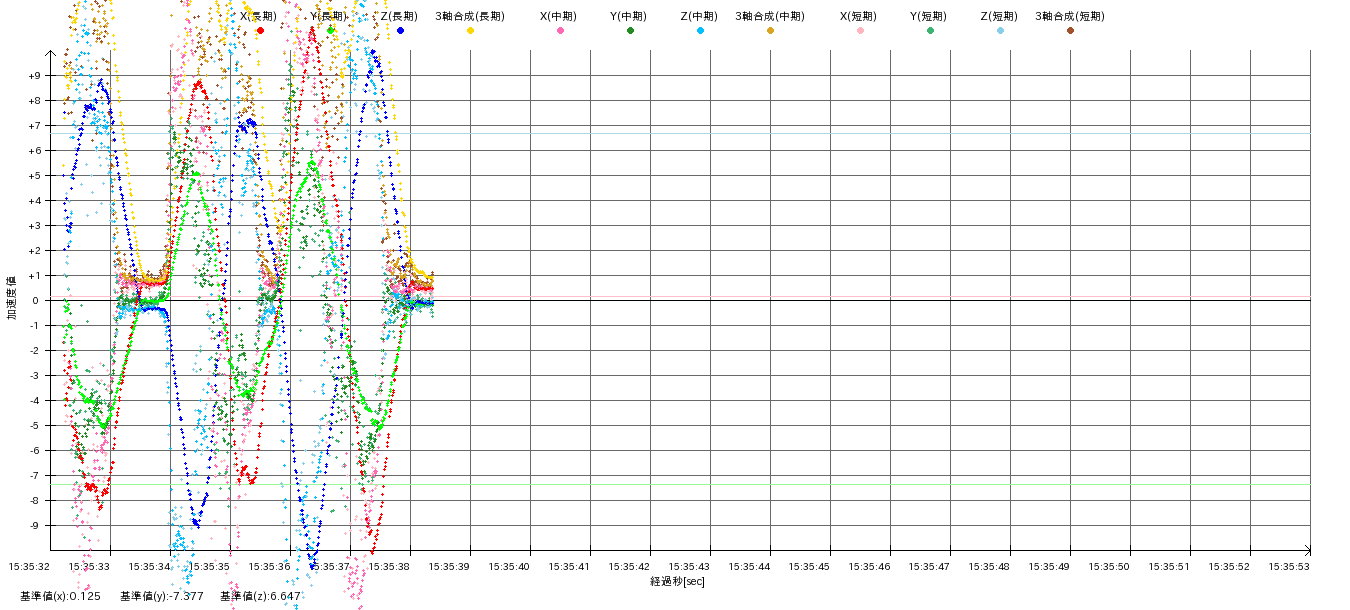Image resolution: width=1350 pixels, height=610 pixels.
Task: Select the green Y(長期) legend dot
Action: pyautogui.click(x=330, y=31)
